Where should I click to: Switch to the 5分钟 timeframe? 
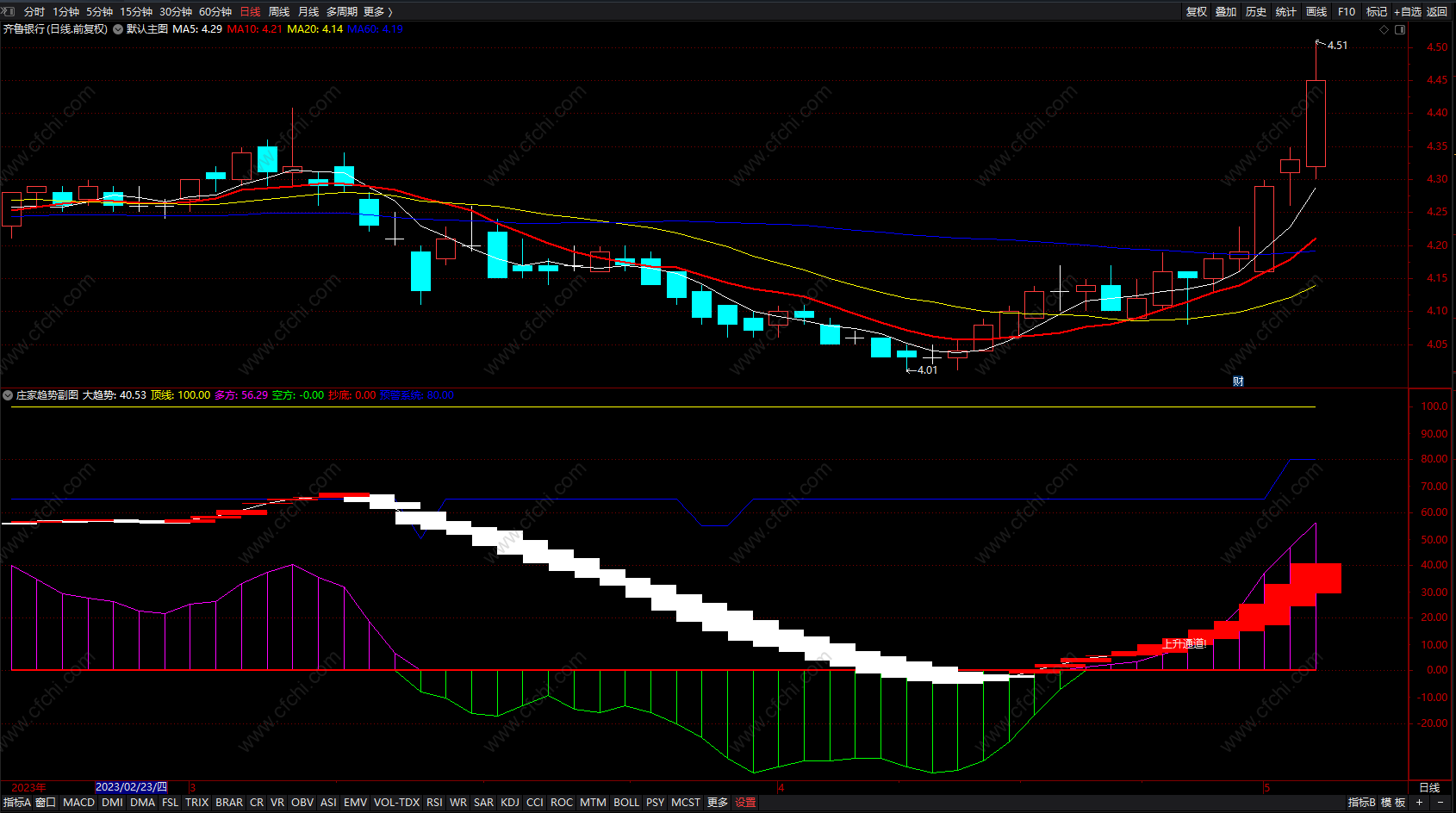click(x=99, y=11)
